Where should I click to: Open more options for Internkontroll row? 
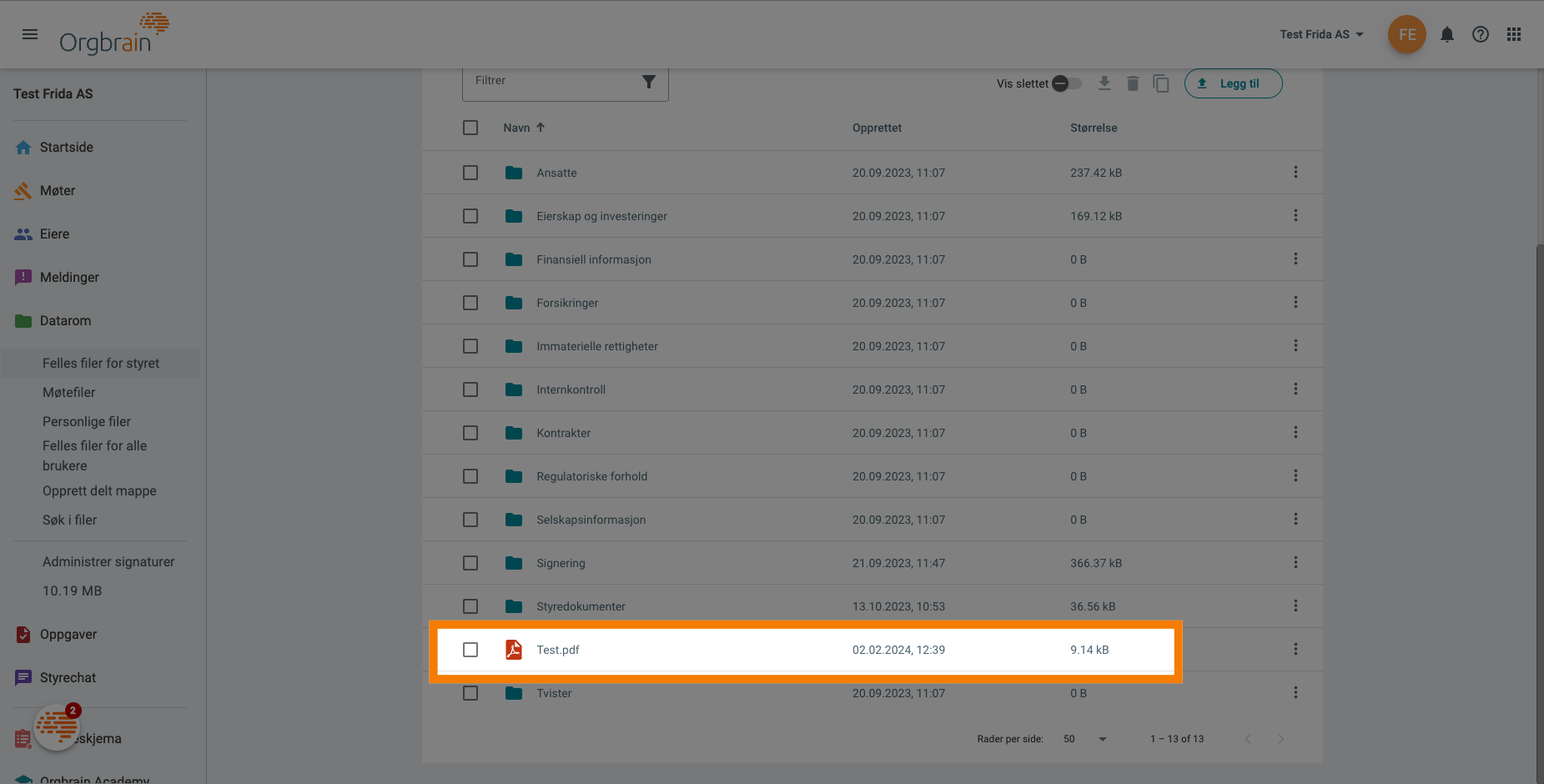coord(1295,389)
